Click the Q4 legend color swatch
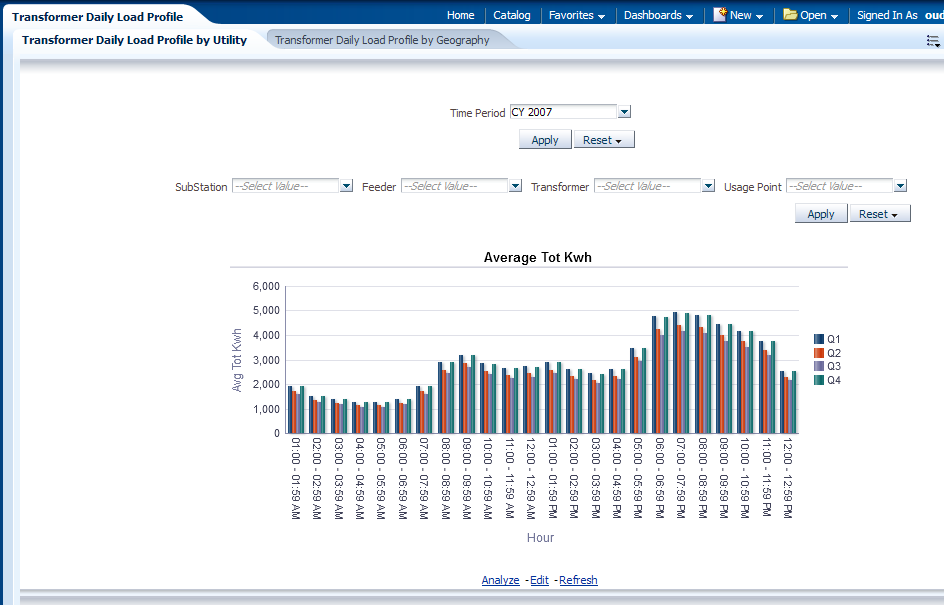Image resolution: width=944 pixels, height=605 pixels. 819,380
